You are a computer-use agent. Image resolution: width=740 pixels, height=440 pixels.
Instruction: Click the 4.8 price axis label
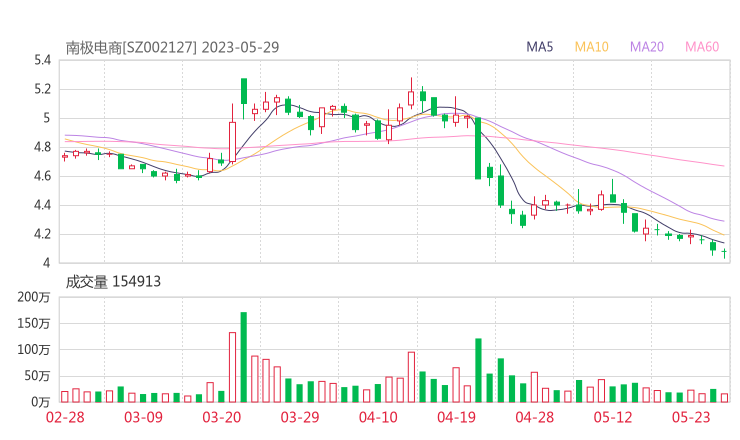click(42, 147)
